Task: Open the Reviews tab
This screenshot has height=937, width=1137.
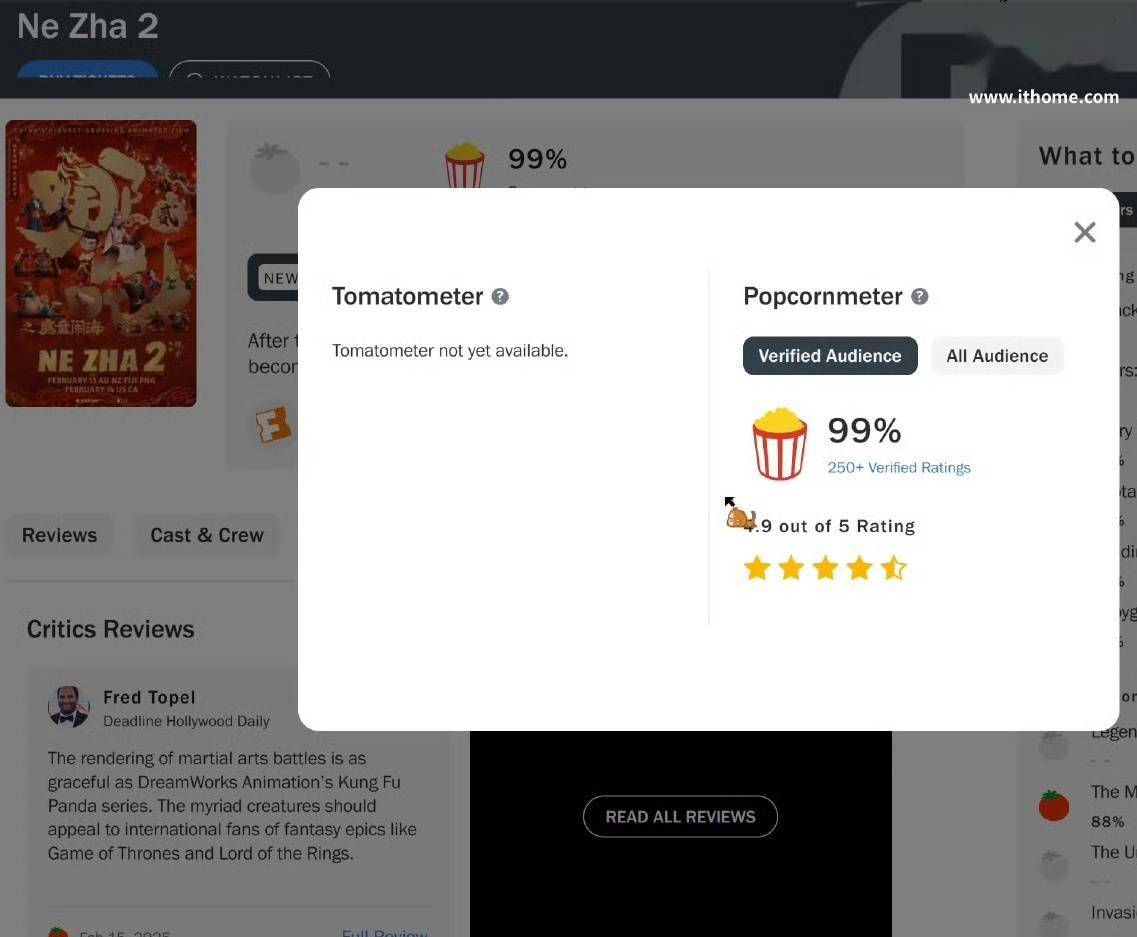Action: pos(59,534)
